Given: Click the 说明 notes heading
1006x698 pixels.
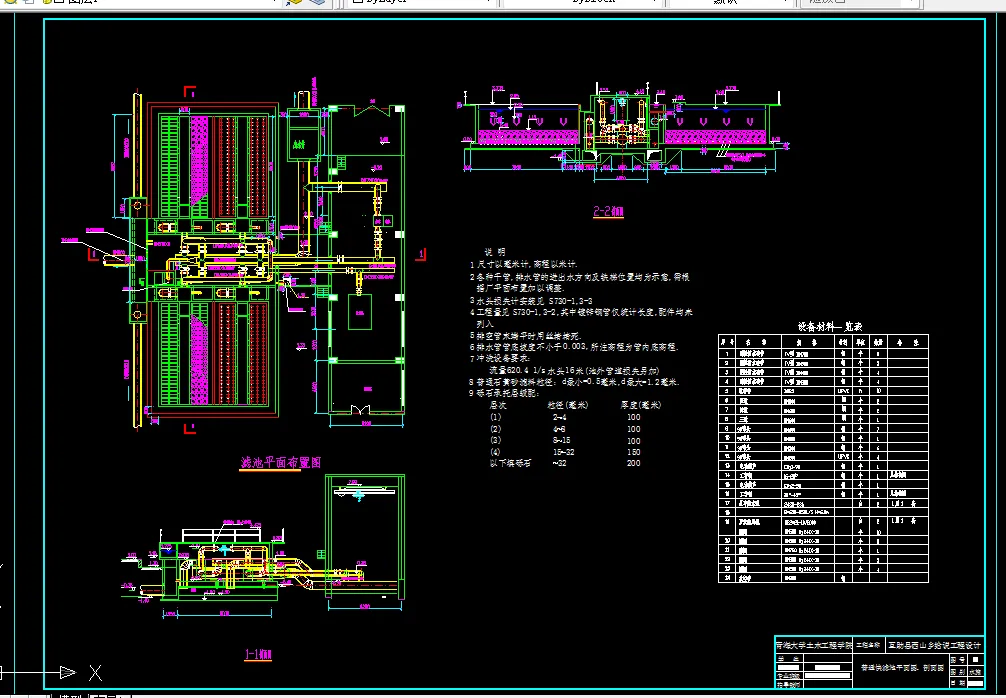Looking at the screenshot, I should 495,252.
